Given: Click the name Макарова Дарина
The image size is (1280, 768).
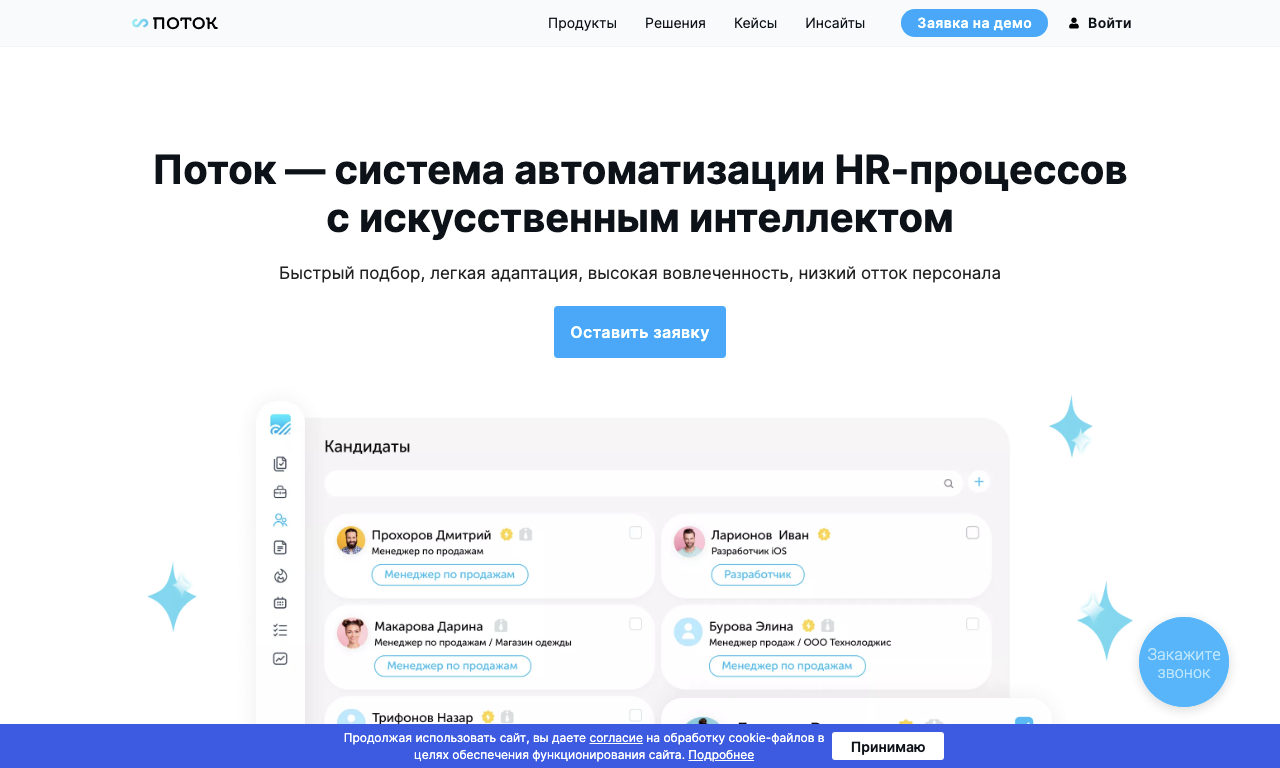Looking at the screenshot, I should tap(429, 626).
